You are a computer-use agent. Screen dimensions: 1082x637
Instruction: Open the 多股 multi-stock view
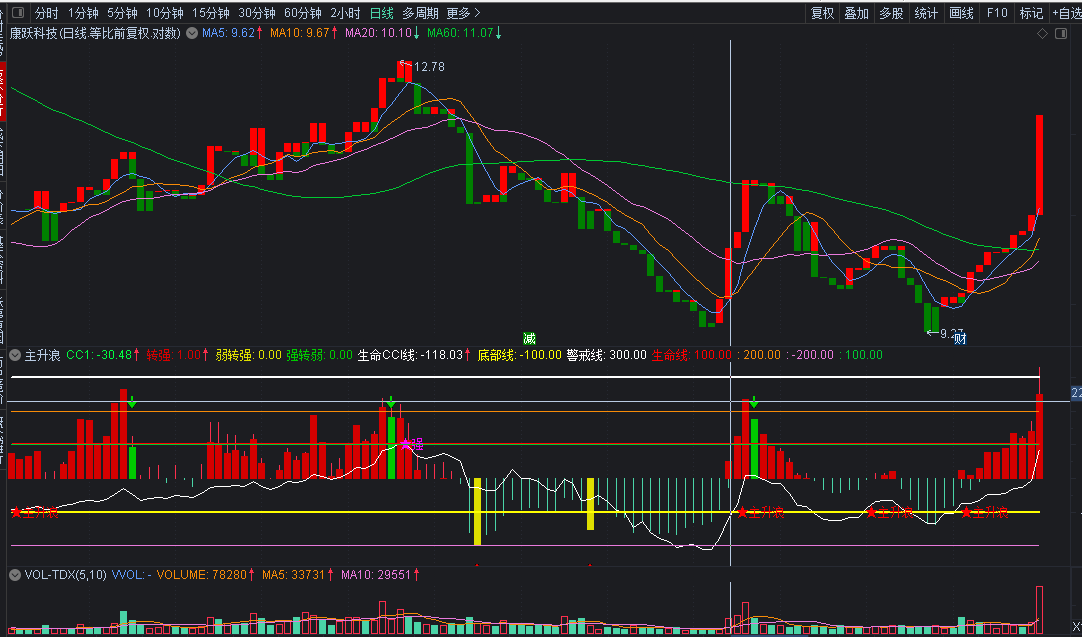[892, 13]
